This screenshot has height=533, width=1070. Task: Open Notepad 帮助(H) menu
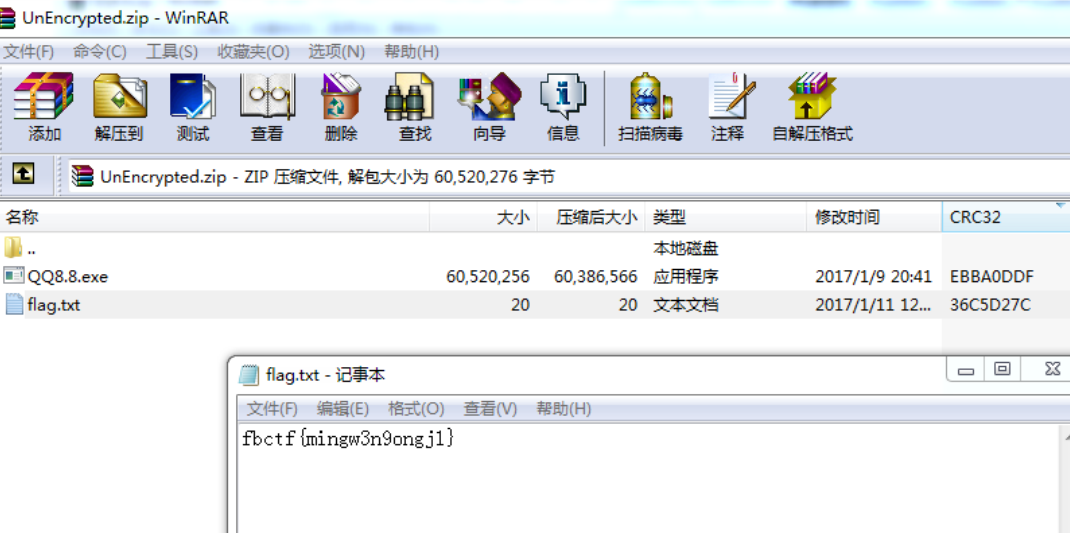point(564,409)
